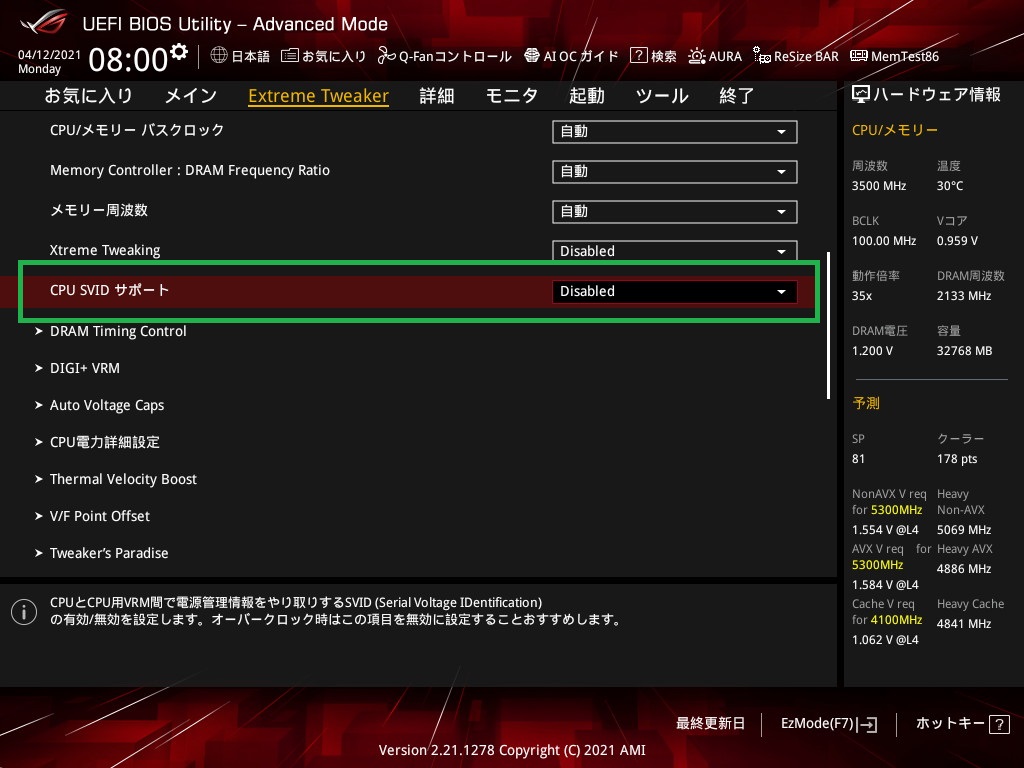Open Q-Fan control fan icon
Viewport: 1024px width, 768px height.
click(387, 56)
